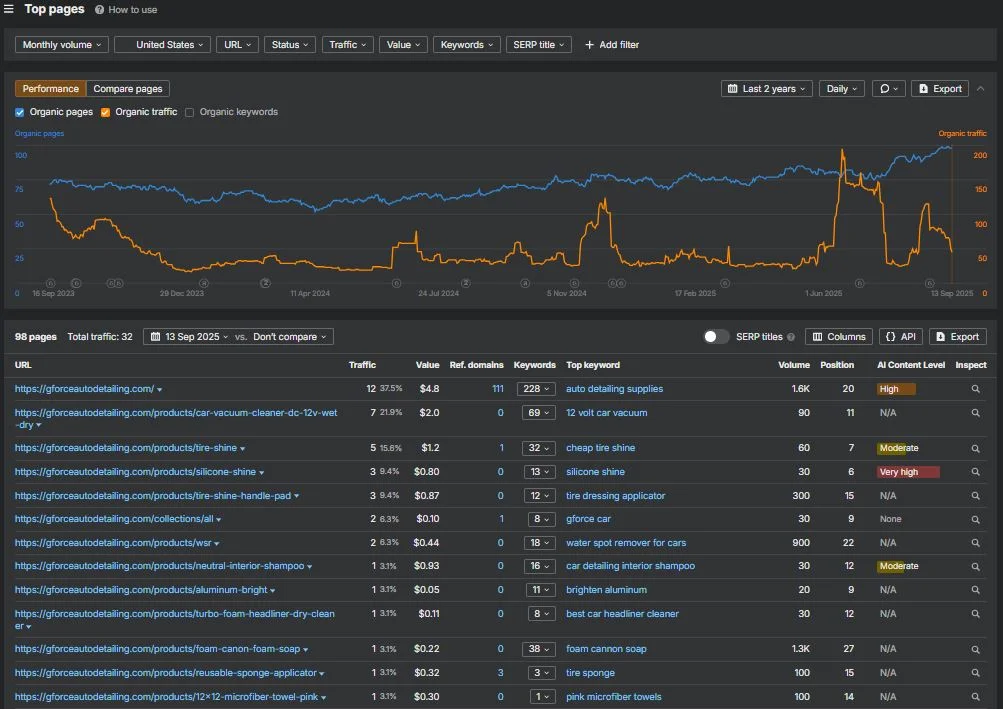Inspect the tire dressing applicator row
This screenshot has height=709, width=1003.
(x=975, y=496)
